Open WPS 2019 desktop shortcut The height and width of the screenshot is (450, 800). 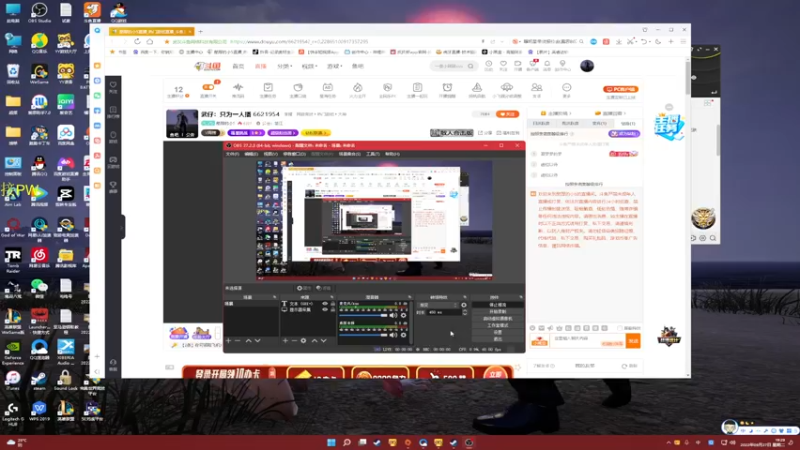point(39,410)
